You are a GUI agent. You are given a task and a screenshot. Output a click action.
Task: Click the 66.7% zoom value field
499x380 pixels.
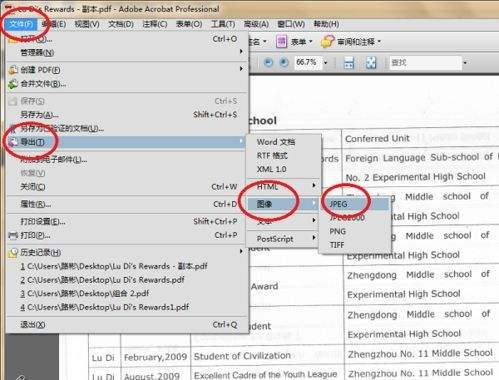[308, 62]
